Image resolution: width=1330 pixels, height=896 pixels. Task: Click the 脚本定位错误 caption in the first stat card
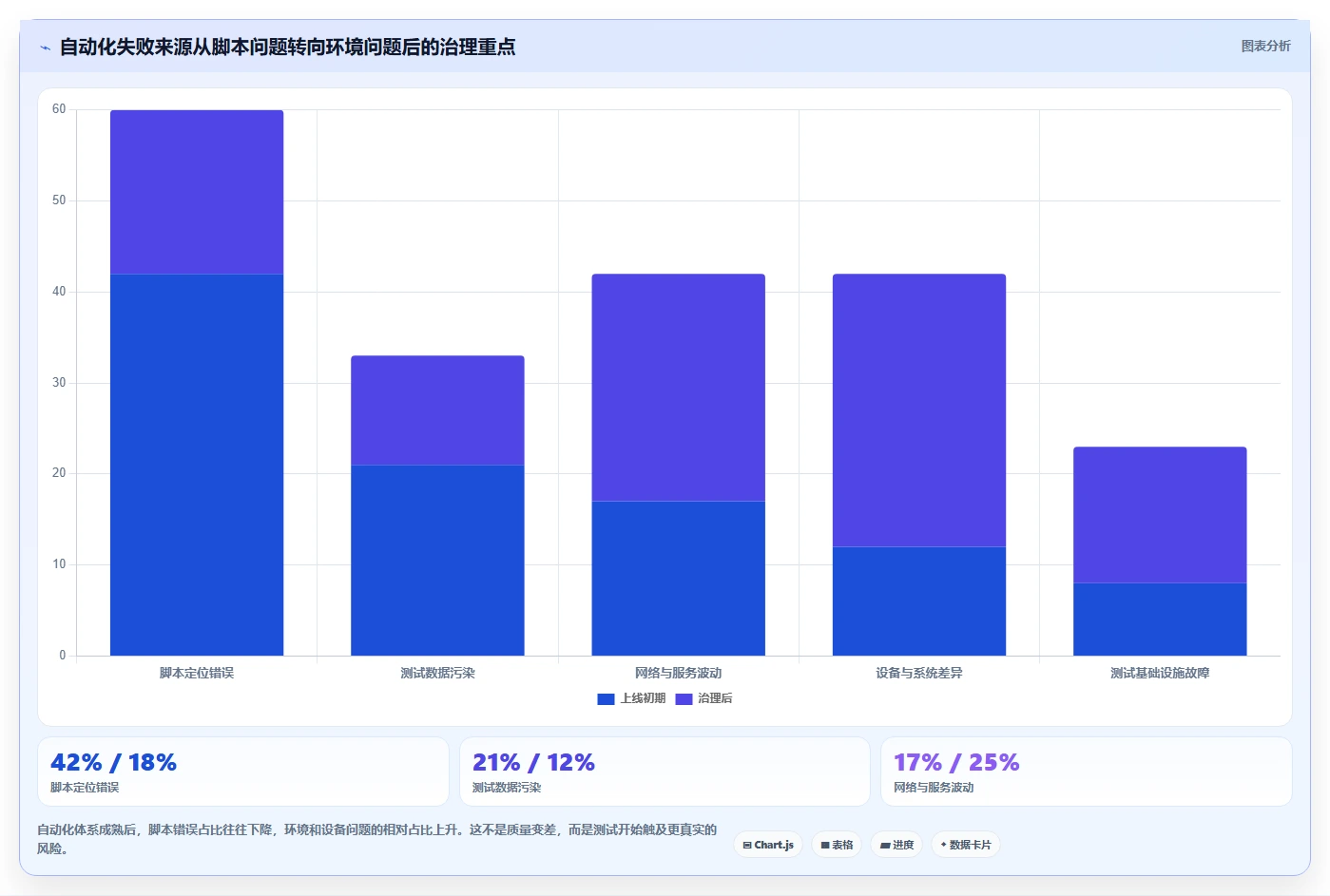coord(85,788)
